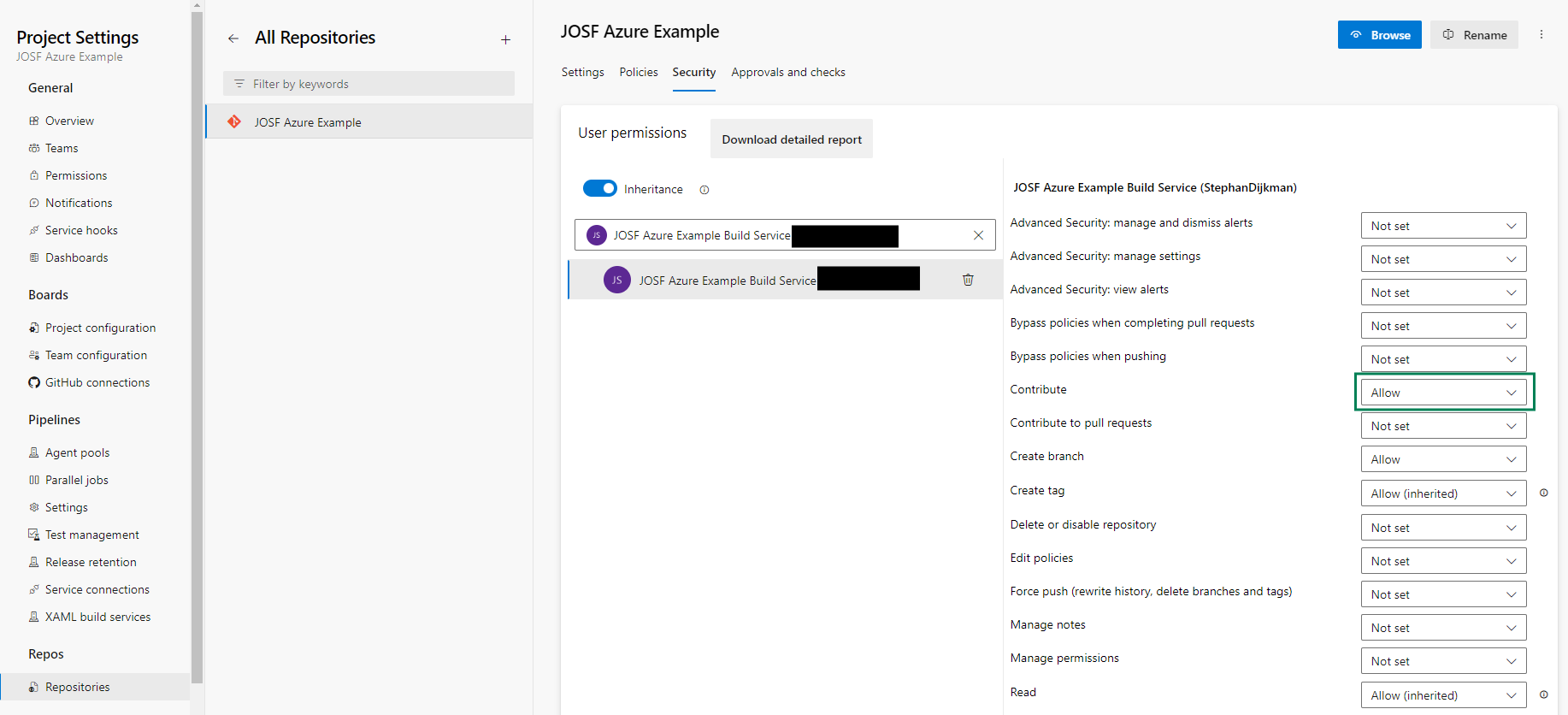Toggle the Inheritance switch off
Viewport: 1568px width, 715px height.
click(599, 188)
